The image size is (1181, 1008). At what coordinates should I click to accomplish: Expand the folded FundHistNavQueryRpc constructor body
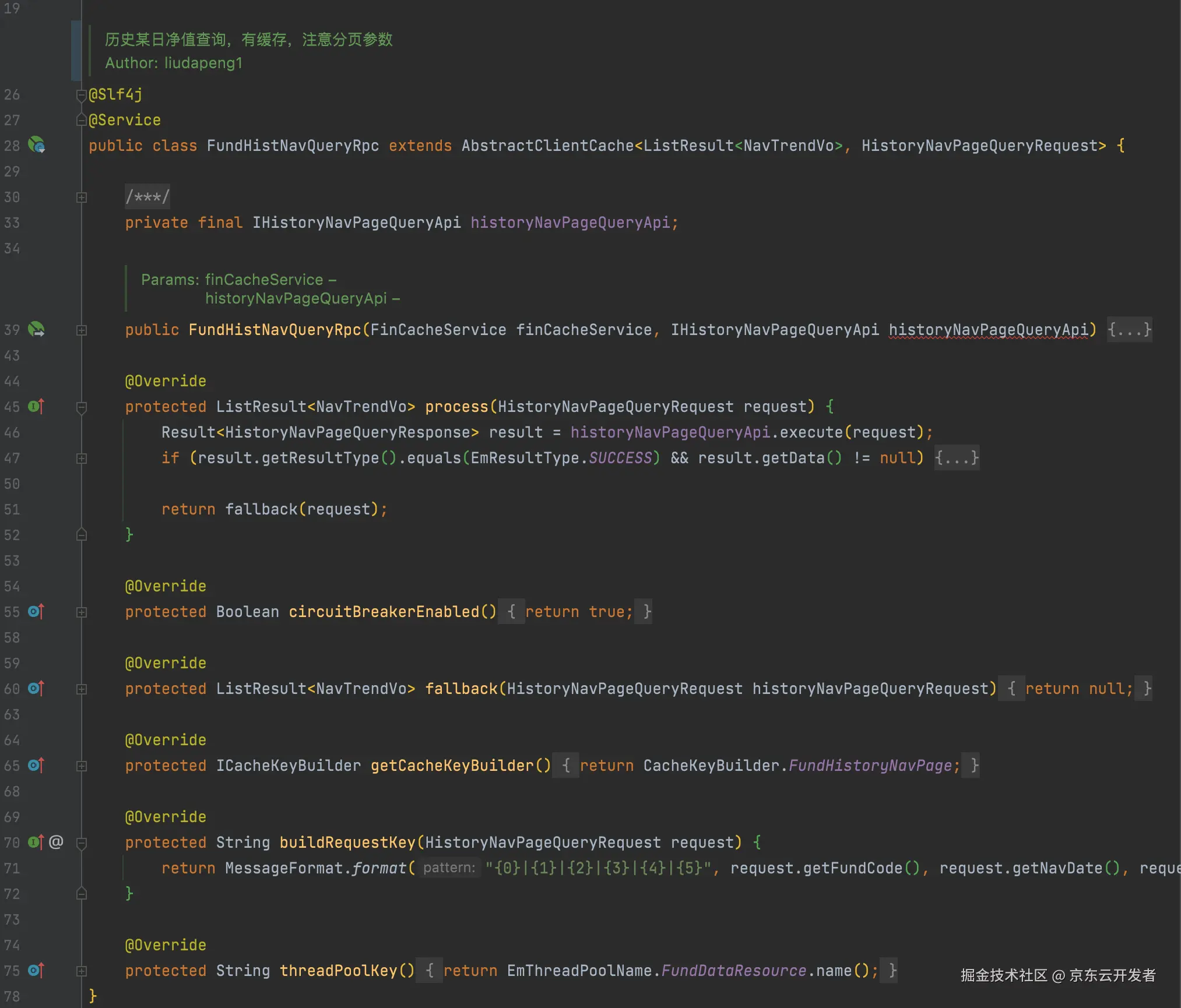pyautogui.click(x=82, y=330)
